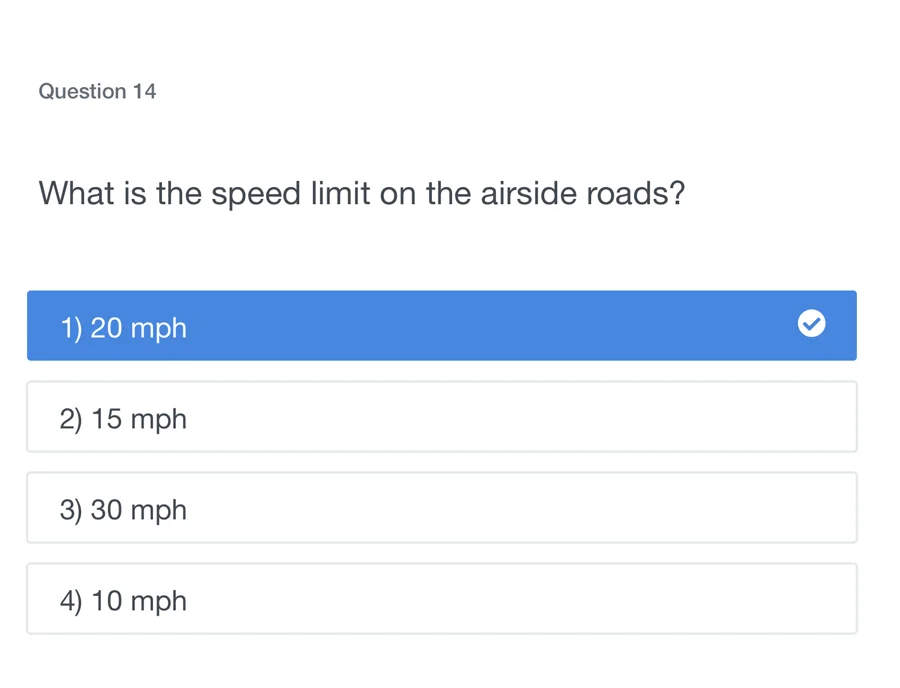
Task: Click the "2)" number of the second answer
Action: coord(70,419)
